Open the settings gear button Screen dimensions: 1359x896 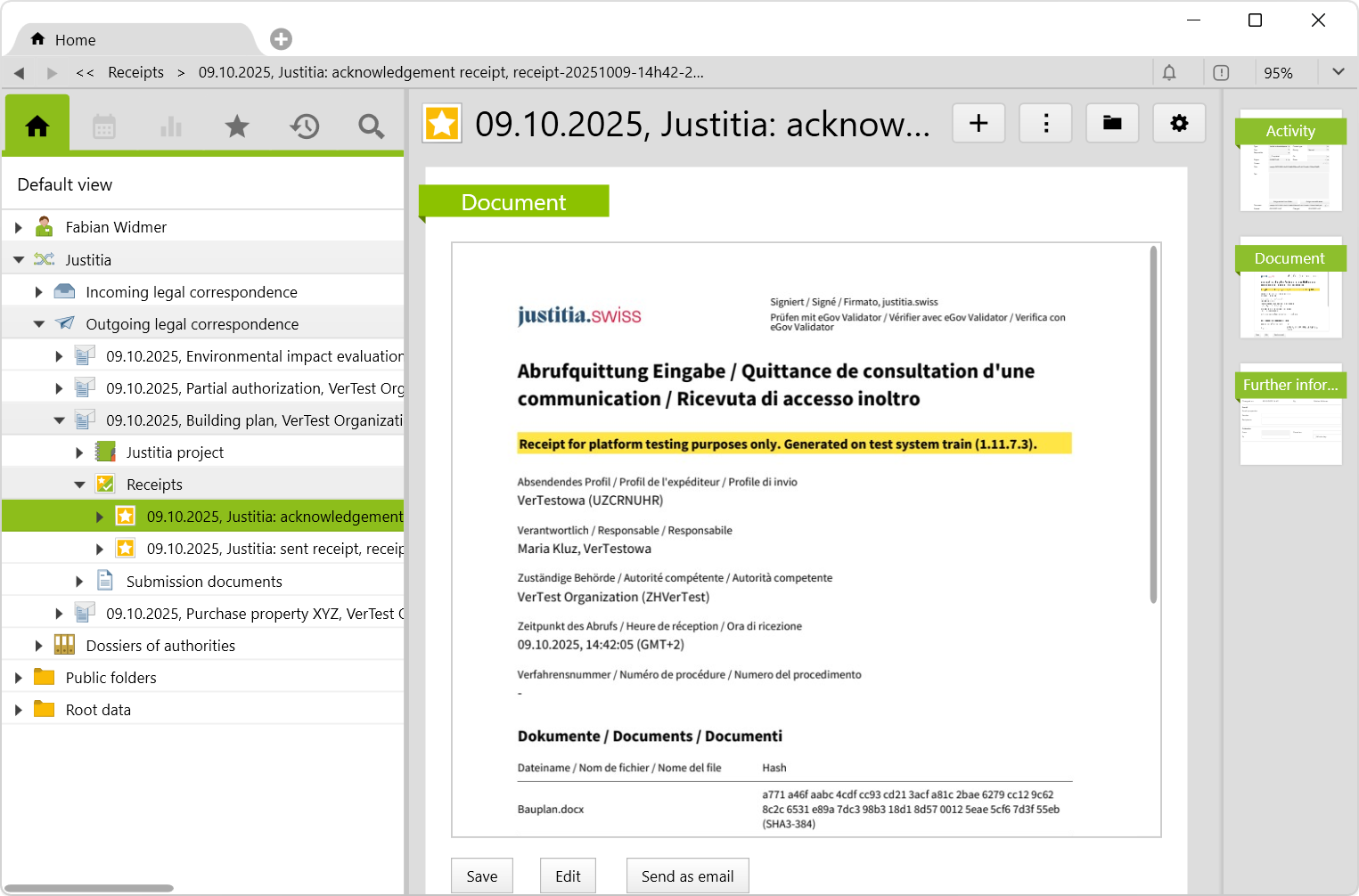tap(1179, 123)
